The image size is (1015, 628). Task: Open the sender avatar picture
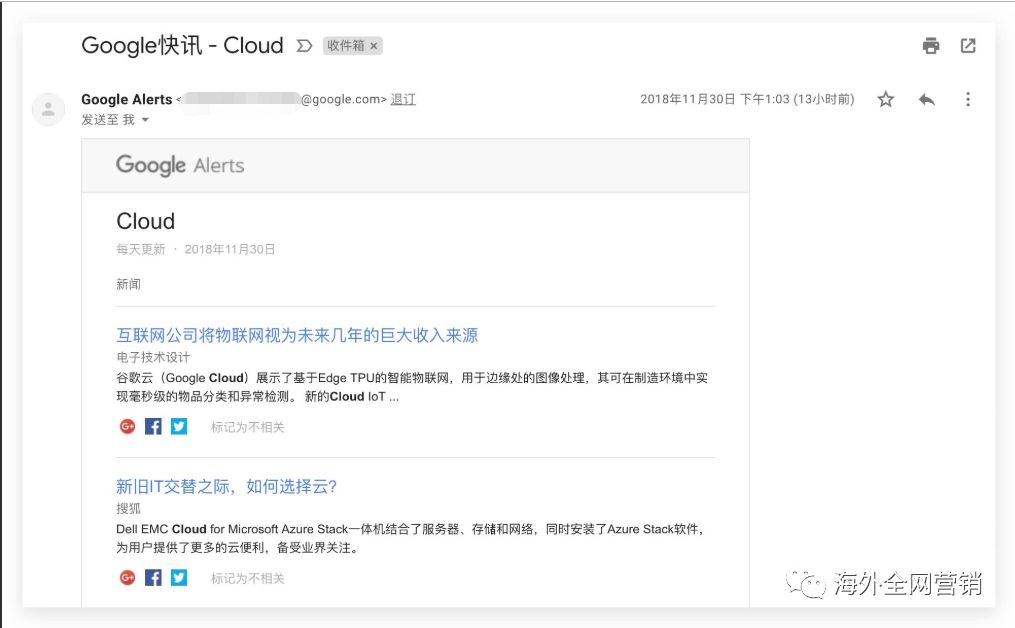(x=49, y=109)
